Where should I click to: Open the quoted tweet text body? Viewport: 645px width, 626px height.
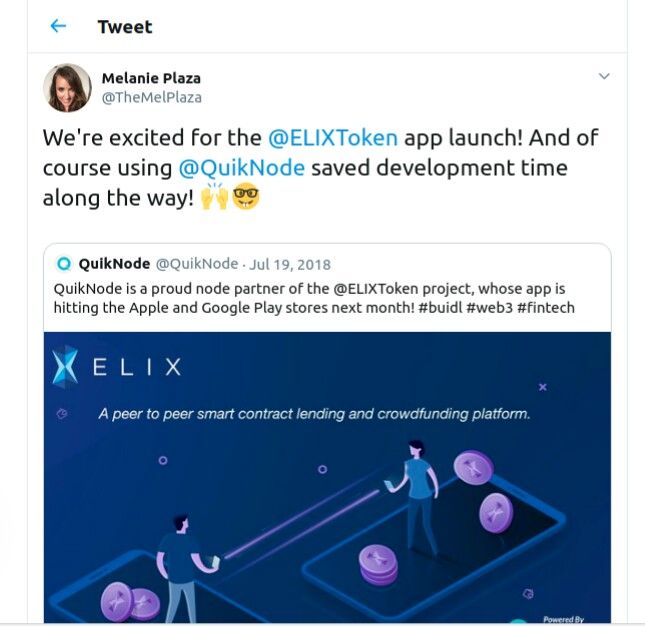(314, 298)
